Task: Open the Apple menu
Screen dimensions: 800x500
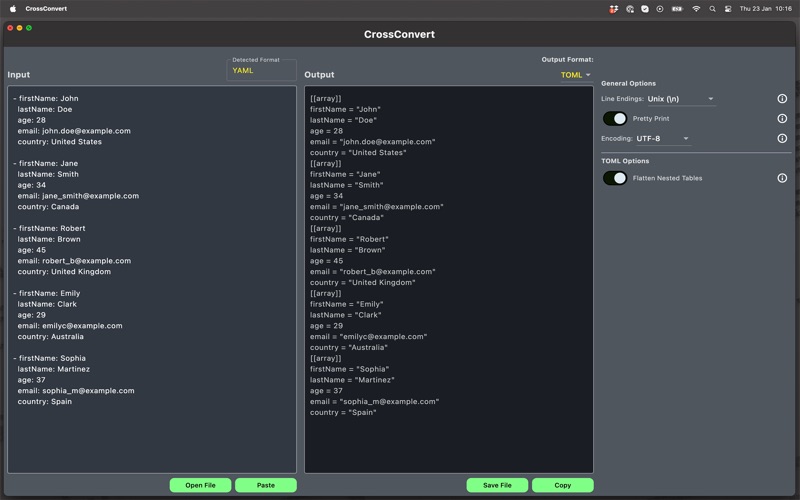Action: [13, 9]
